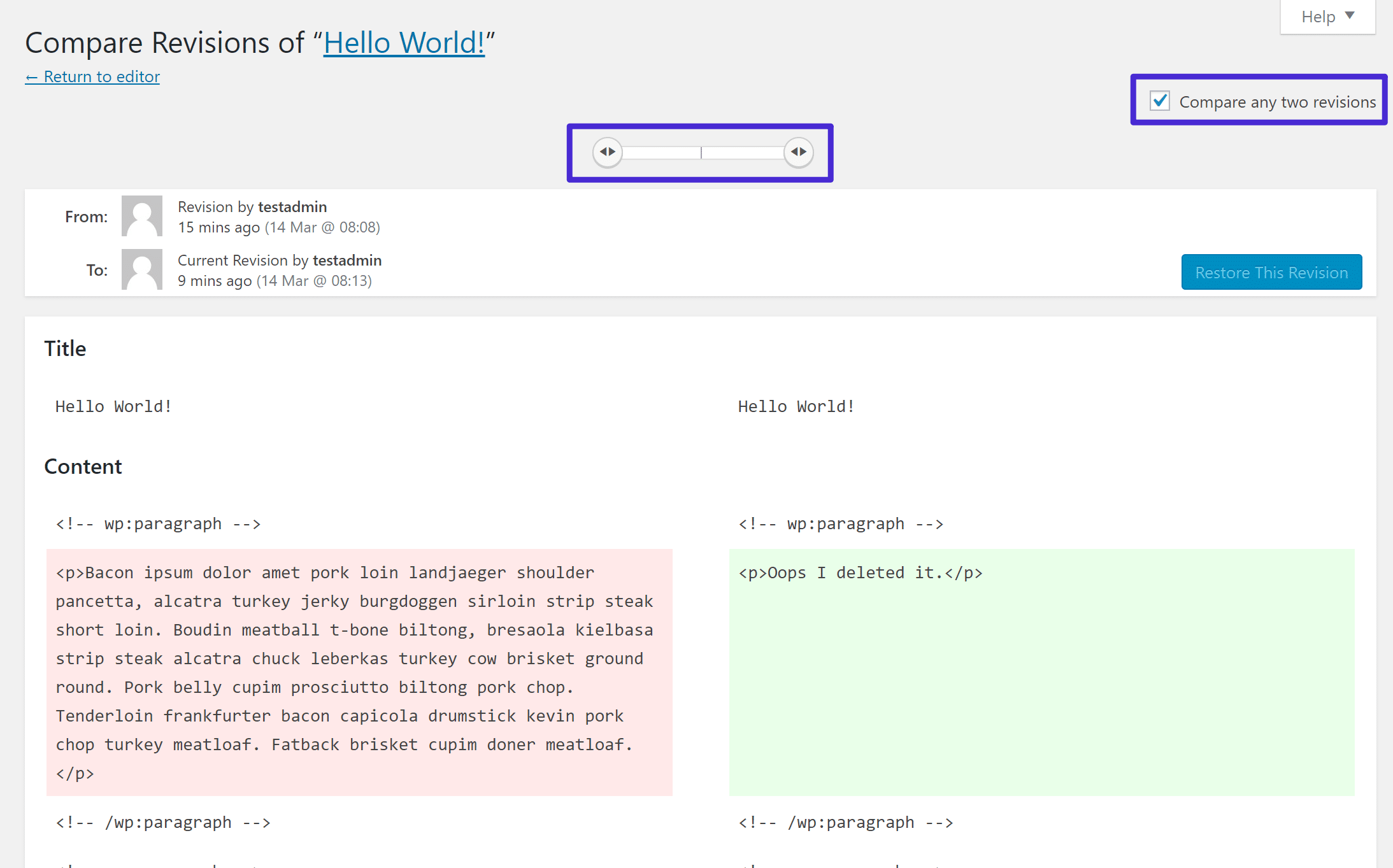The image size is (1393, 868).
Task: Click the Restore This Revision button
Action: (x=1270, y=272)
